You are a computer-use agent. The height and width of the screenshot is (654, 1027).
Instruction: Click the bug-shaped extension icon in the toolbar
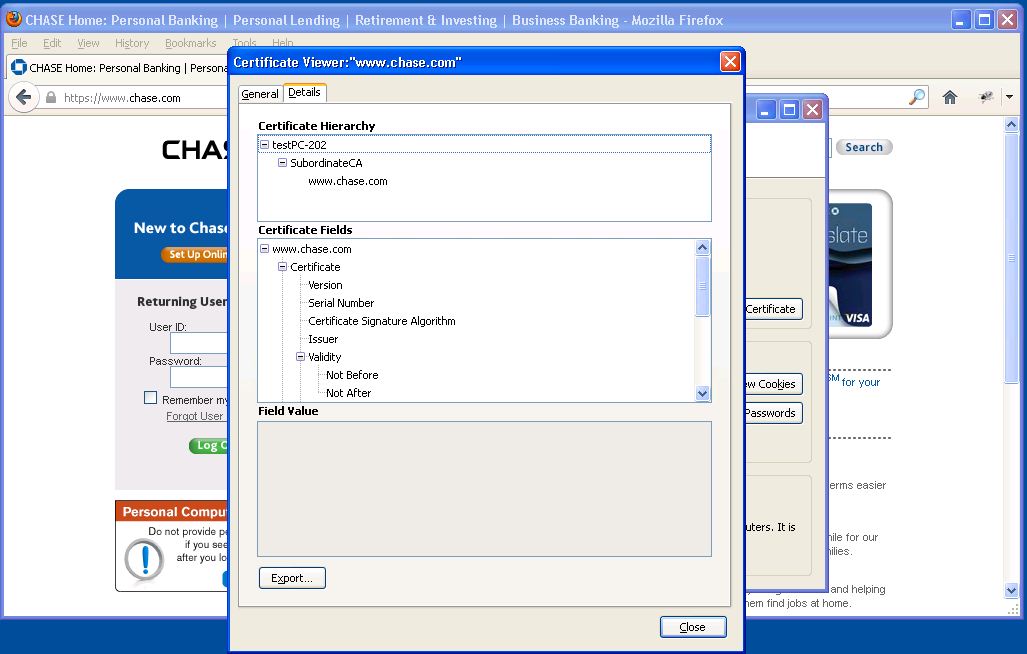984,96
